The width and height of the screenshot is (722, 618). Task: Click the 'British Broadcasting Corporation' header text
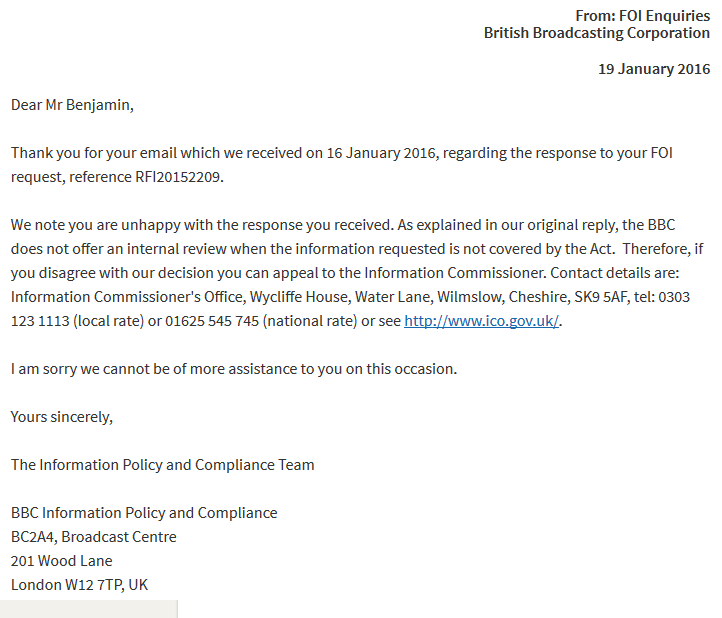tap(597, 33)
